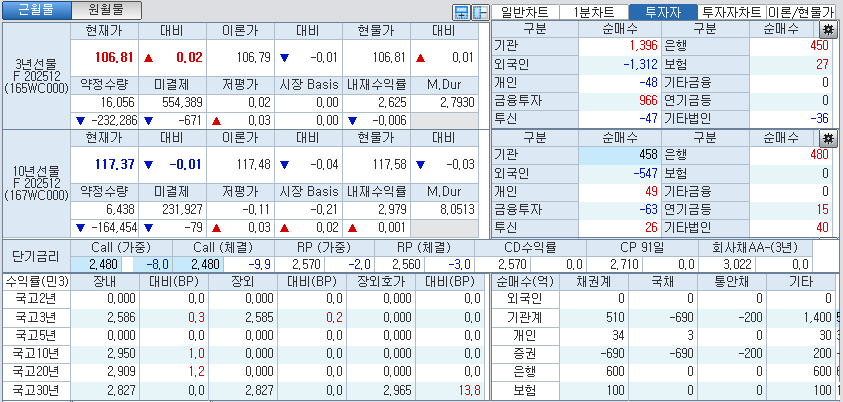This screenshot has height=402, width=843.
Task: Click the 증권 row label in bond table
Action: click(x=527, y=354)
